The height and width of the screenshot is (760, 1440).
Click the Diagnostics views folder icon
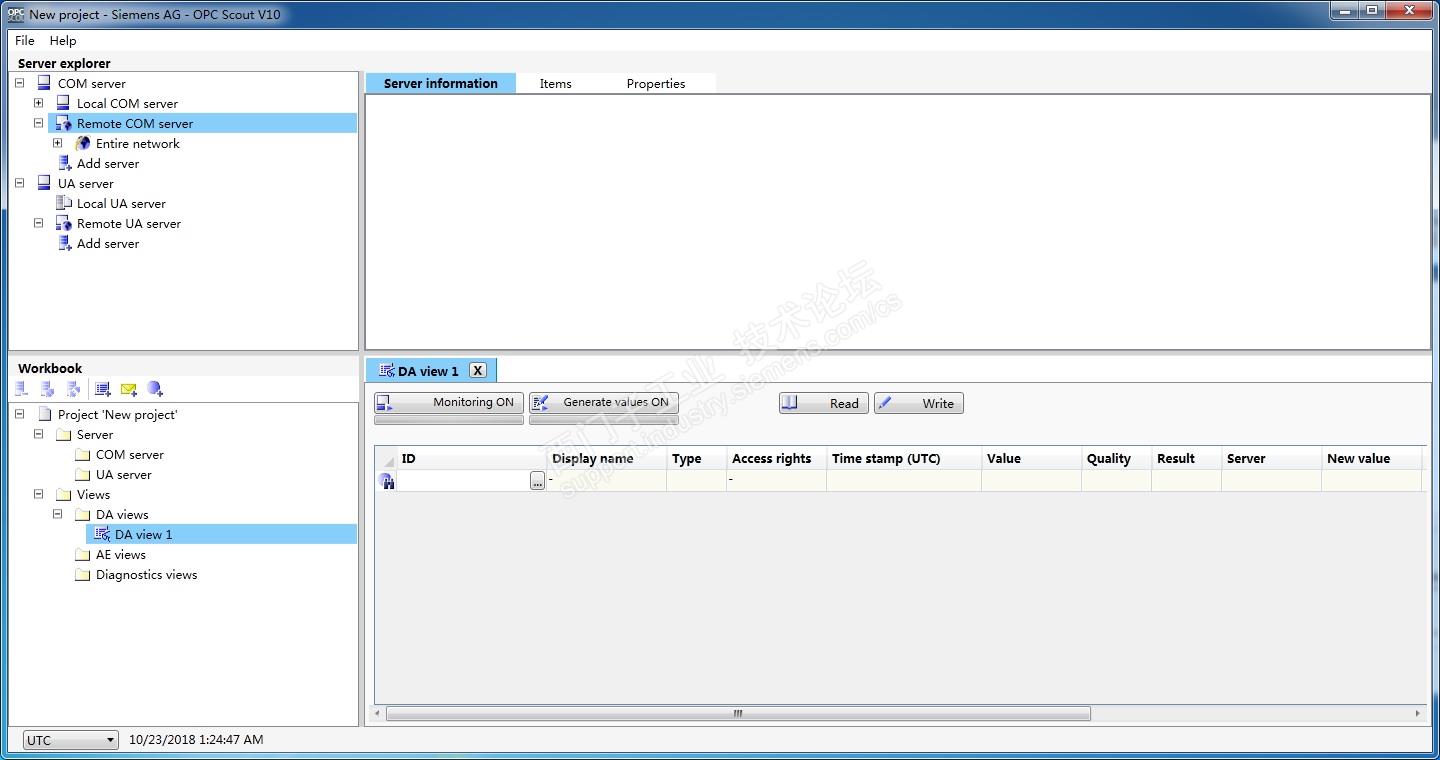coord(82,574)
